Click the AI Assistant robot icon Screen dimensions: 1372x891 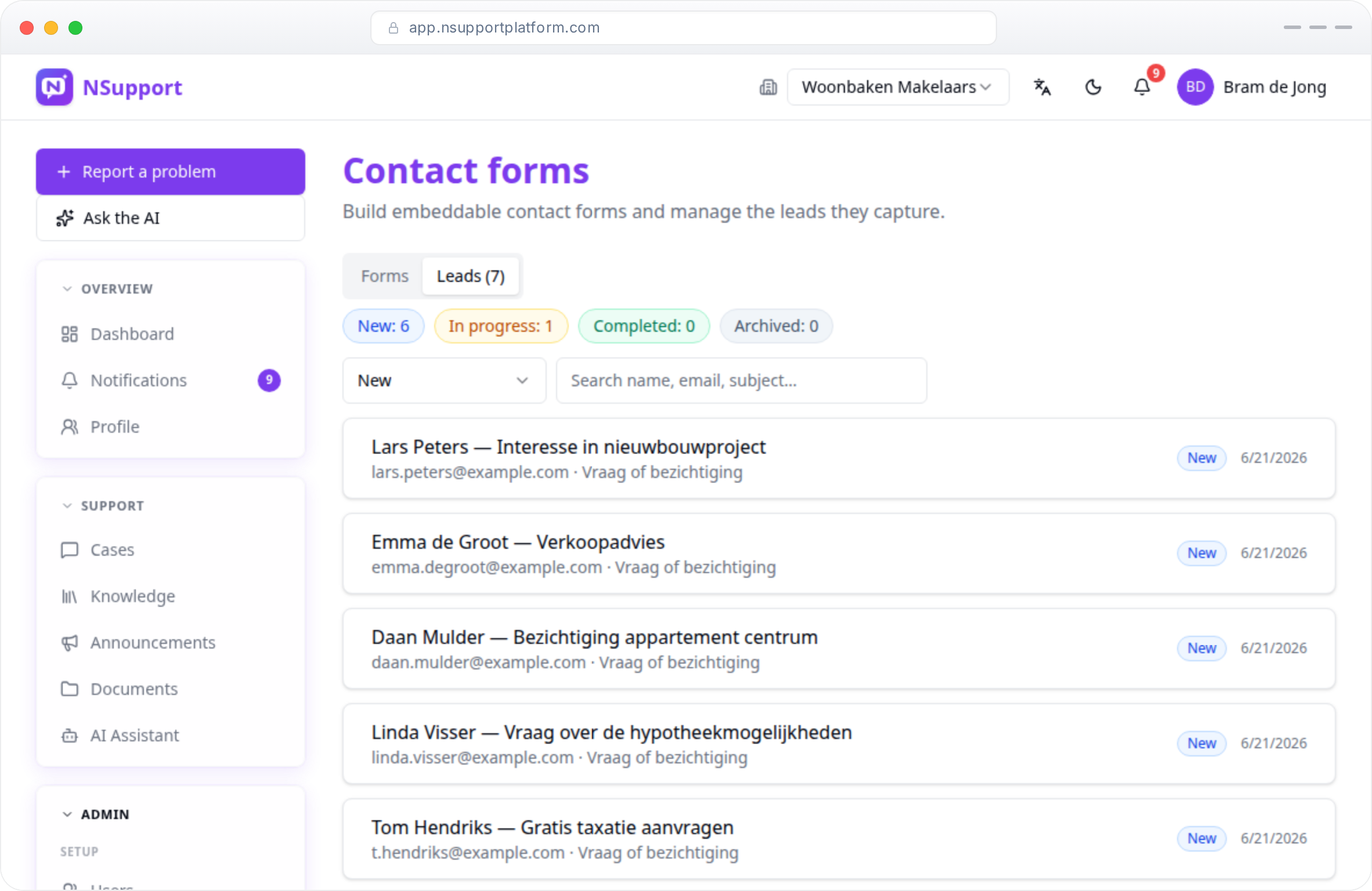coord(70,736)
